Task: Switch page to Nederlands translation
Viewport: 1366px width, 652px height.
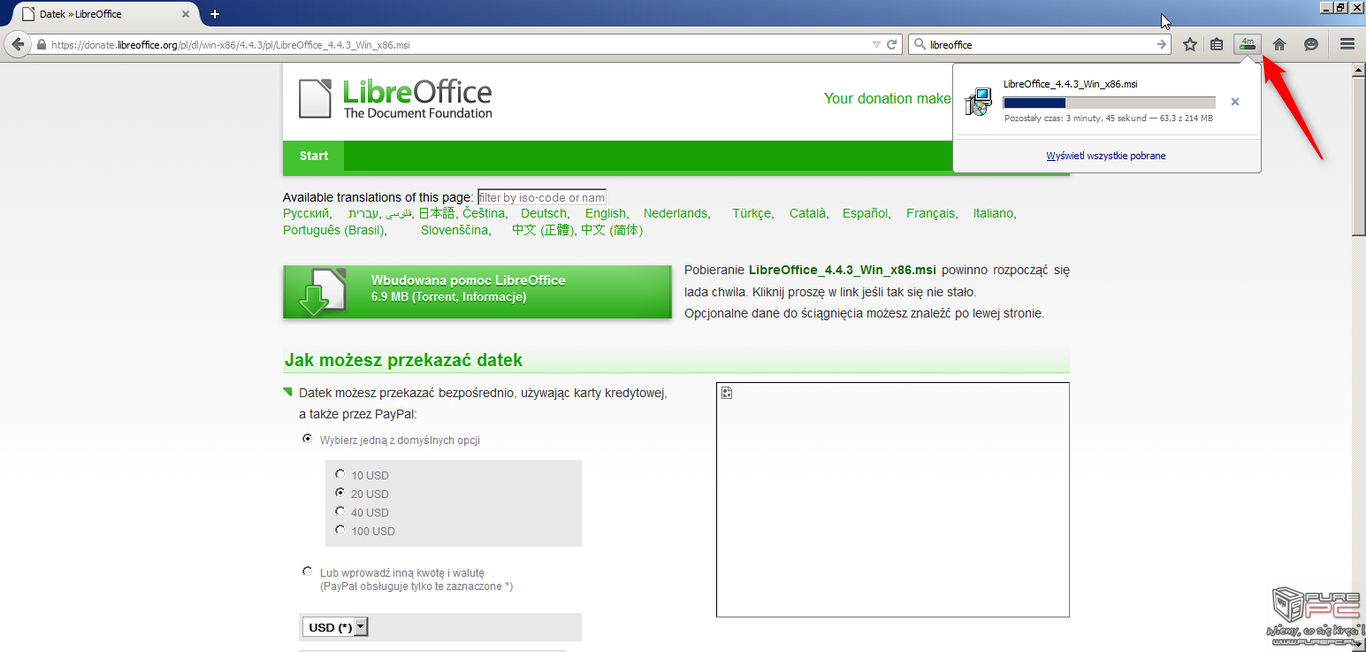Action: coord(675,213)
